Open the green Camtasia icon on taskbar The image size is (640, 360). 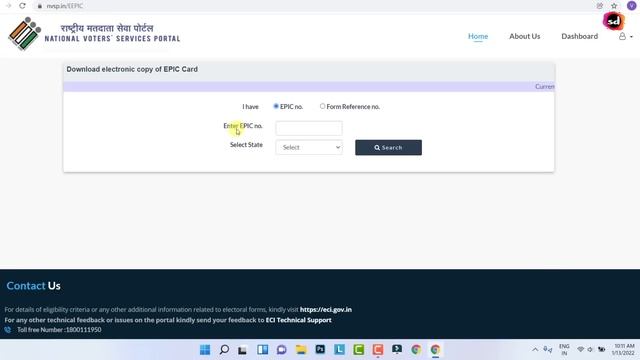click(x=358, y=349)
